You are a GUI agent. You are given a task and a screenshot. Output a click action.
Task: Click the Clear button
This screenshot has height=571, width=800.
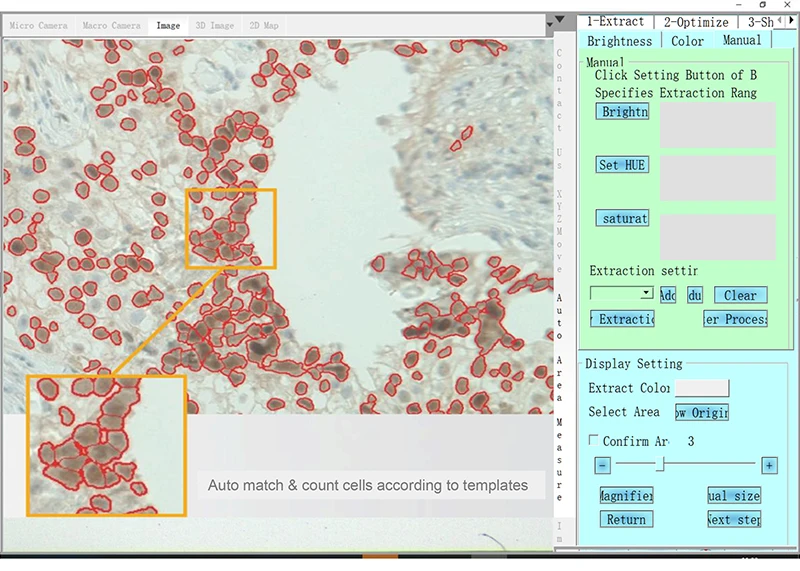(740, 295)
